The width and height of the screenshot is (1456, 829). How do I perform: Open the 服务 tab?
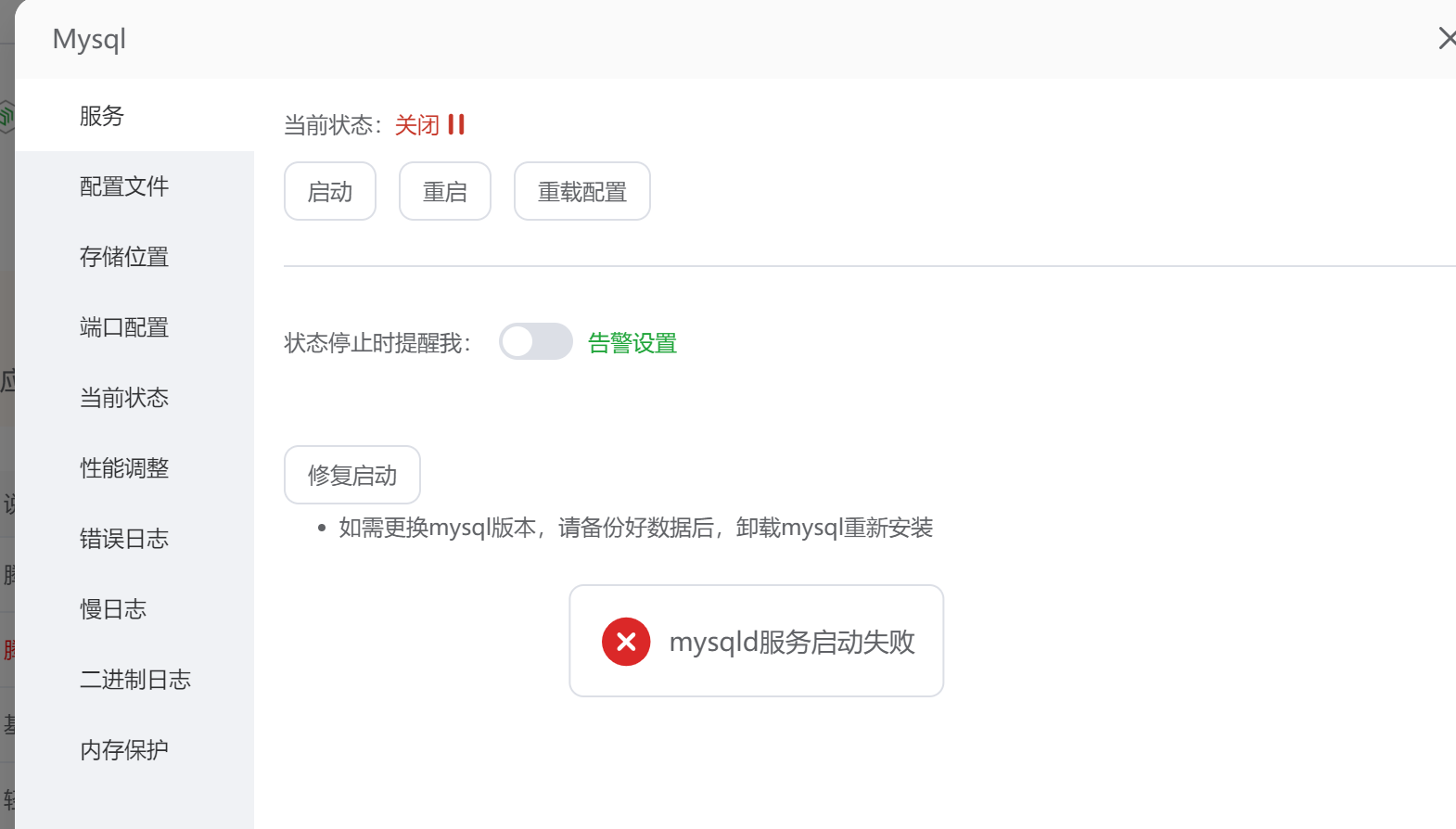point(134,116)
